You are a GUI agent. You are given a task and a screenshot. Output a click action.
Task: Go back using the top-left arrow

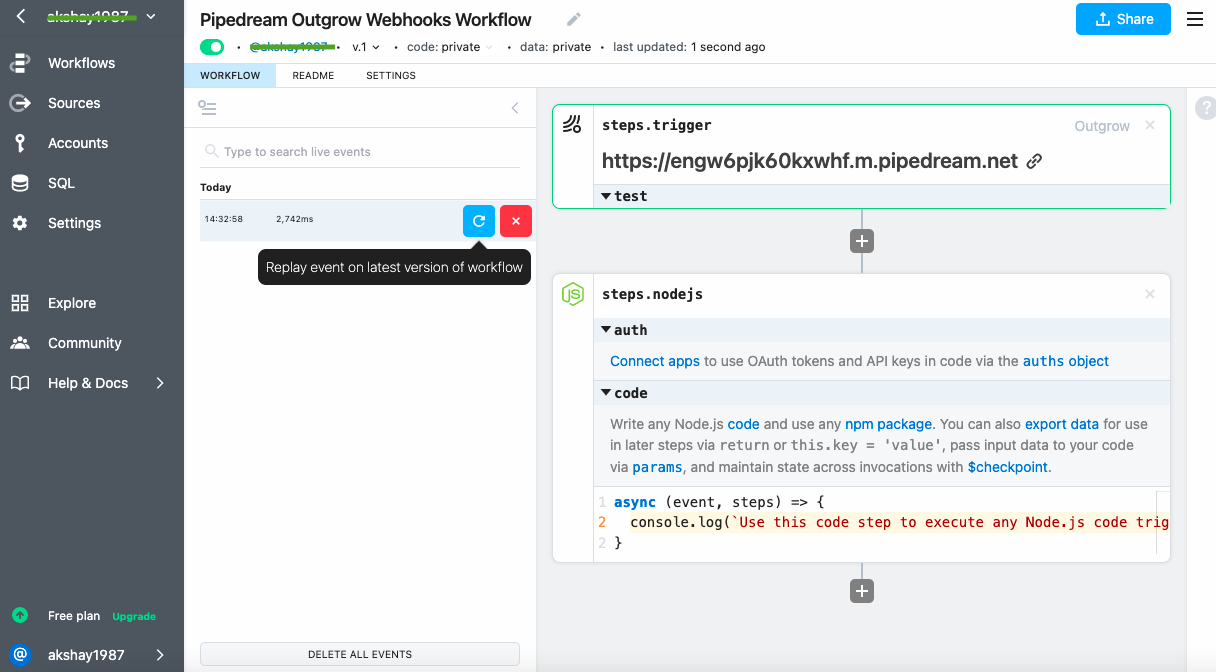[21, 16]
